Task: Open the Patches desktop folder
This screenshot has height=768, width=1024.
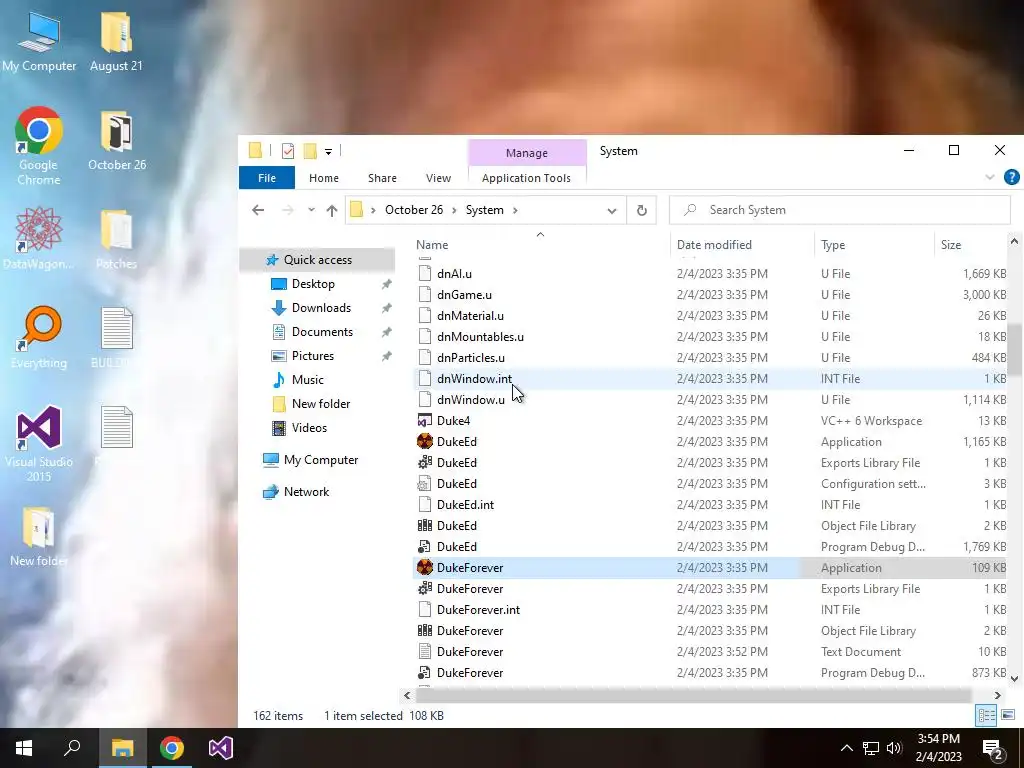Action: (116, 238)
